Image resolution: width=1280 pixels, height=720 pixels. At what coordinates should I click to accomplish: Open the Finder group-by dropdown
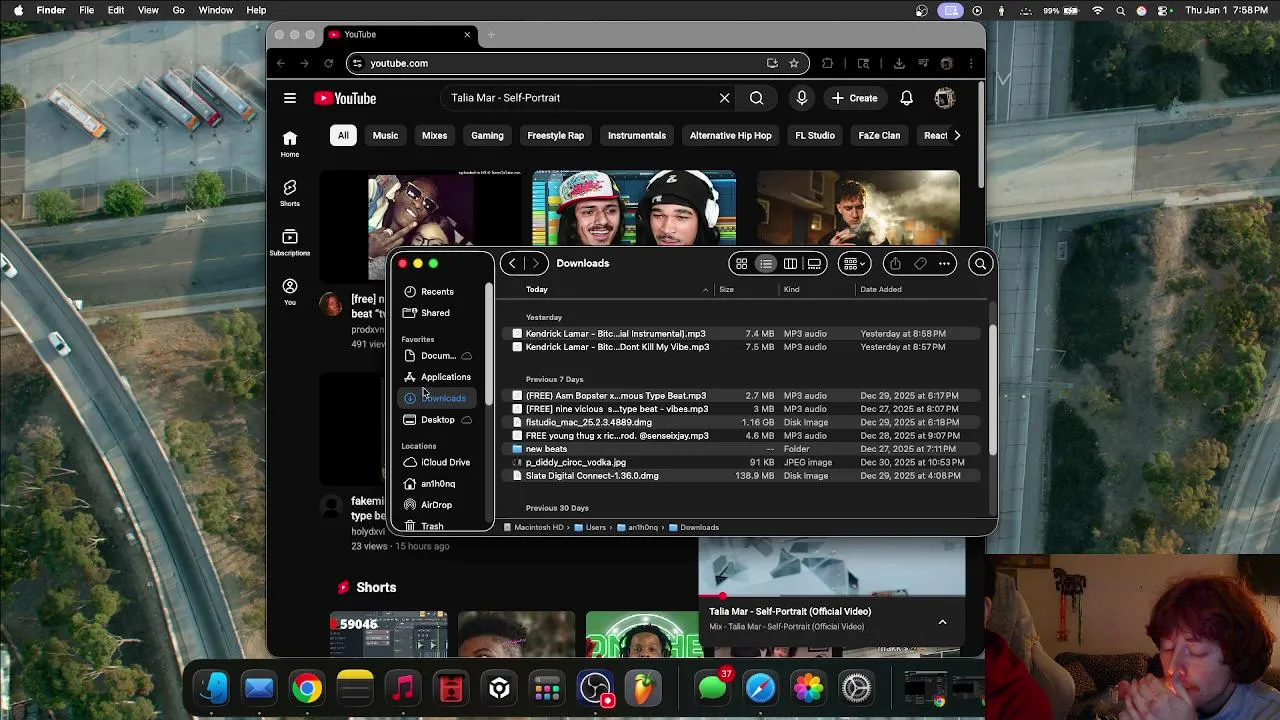[x=852, y=264]
